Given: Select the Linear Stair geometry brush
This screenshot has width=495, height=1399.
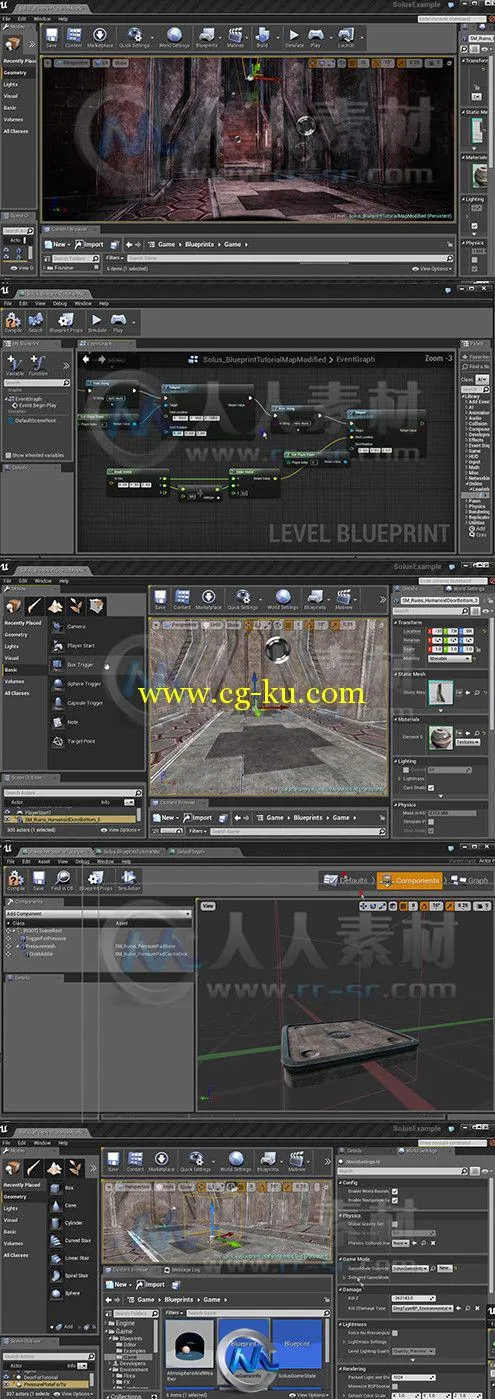Looking at the screenshot, I should [x=75, y=1258].
